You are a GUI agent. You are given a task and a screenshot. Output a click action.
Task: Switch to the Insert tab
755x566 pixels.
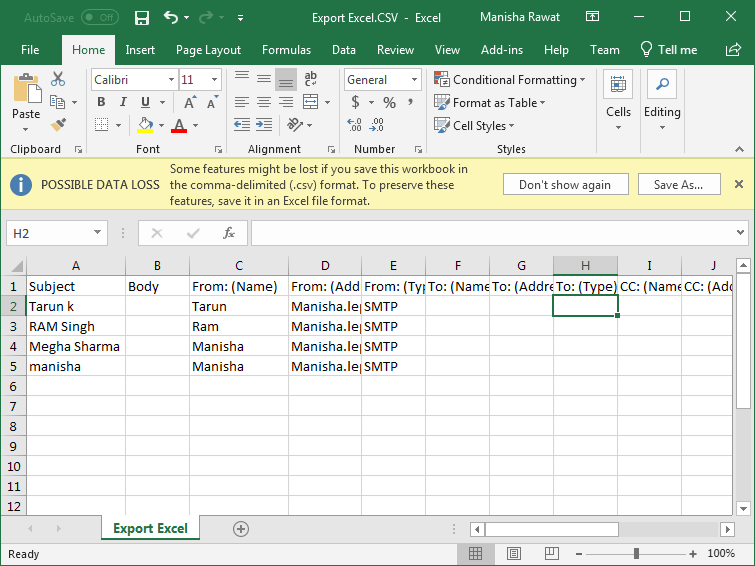point(140,50)
